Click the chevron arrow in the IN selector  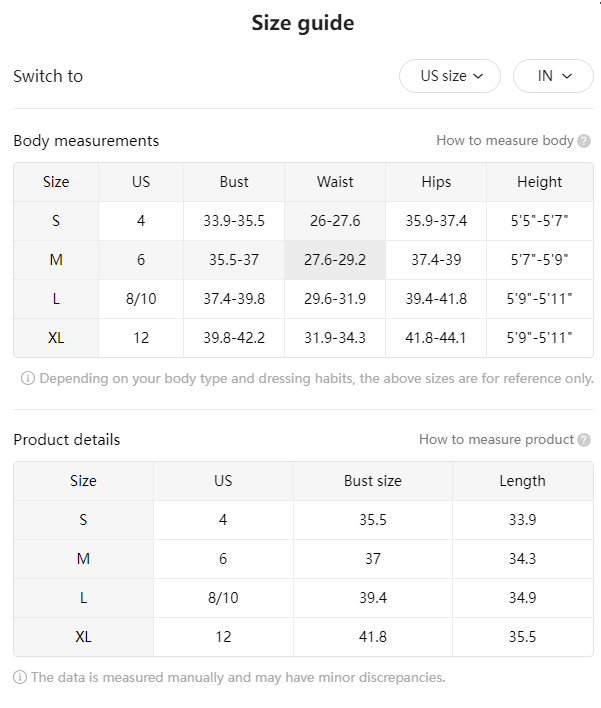567,76
